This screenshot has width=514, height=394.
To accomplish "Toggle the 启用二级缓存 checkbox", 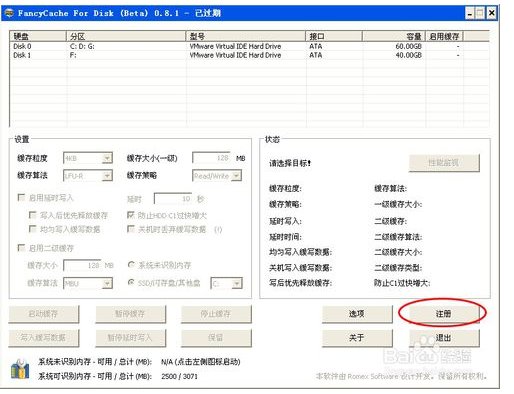I will (21, 248).
